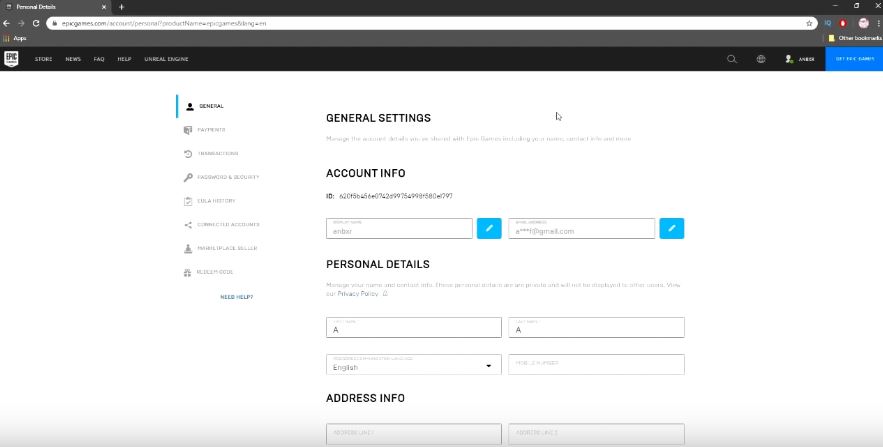Click the first name input field
The image size is (883, 447).
click(x=413, y=328)
